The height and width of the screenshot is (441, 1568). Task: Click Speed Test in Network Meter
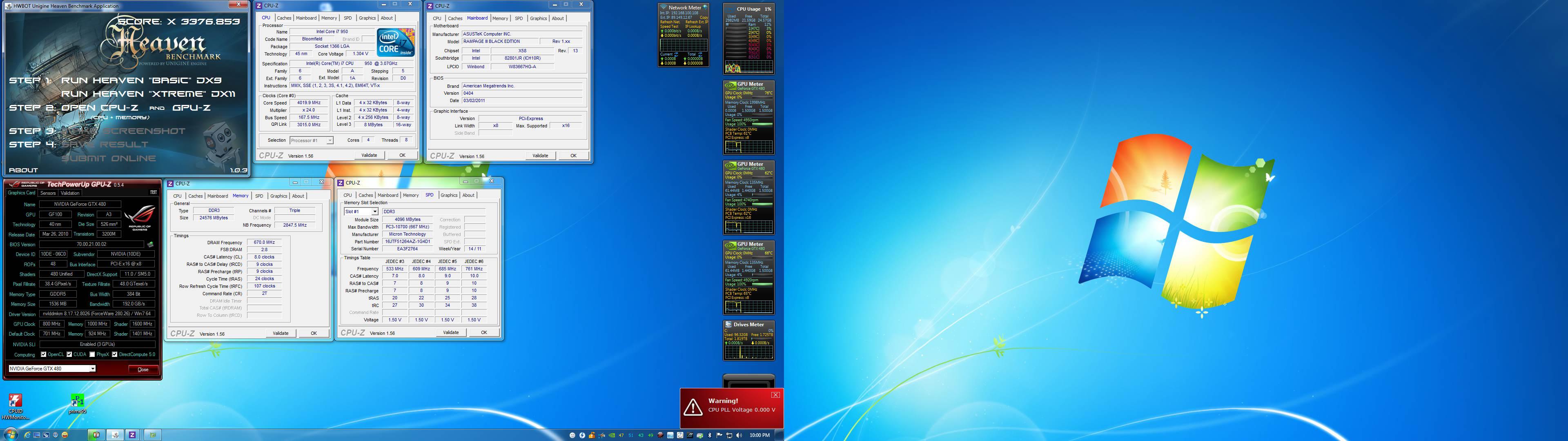click(x=670, y=26)
